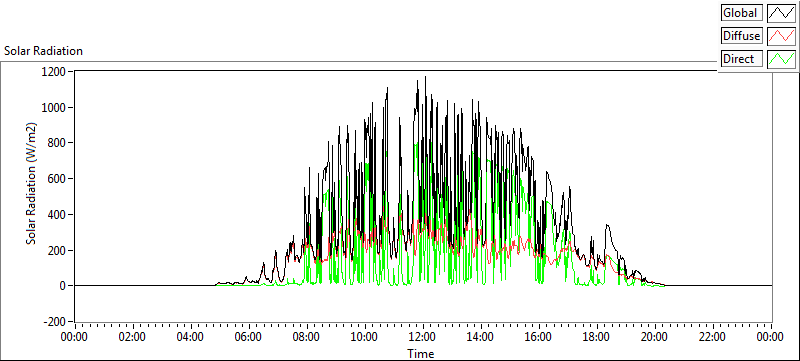Click the Global plot legend line icon

pyautogui.click(x=781, y=13)
